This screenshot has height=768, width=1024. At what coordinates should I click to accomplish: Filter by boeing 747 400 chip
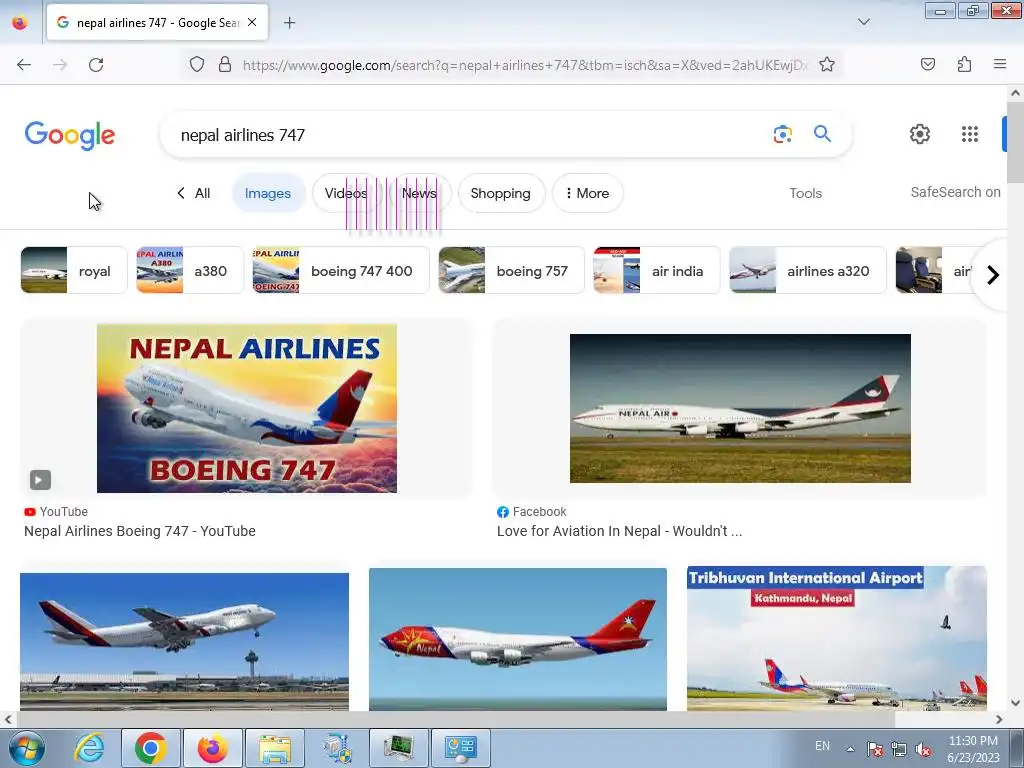point(341,270)
